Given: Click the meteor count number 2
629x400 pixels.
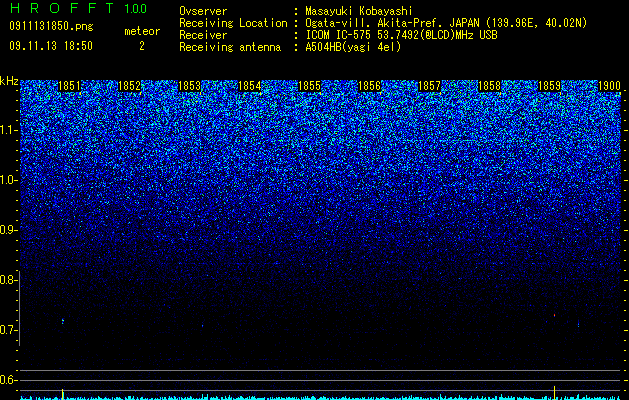Looking at the screenshot, I should pos(142,46).
